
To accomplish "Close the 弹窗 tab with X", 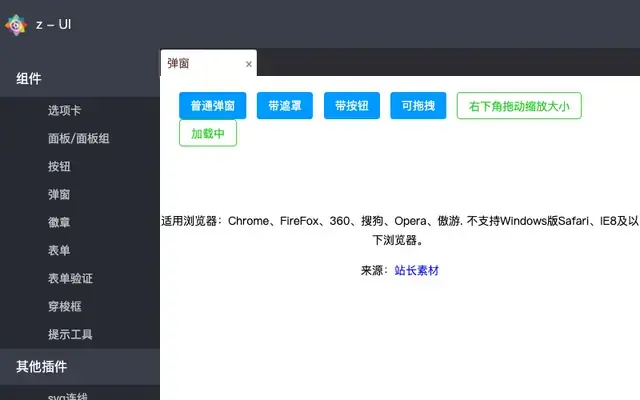I will [x=249, y=64].
